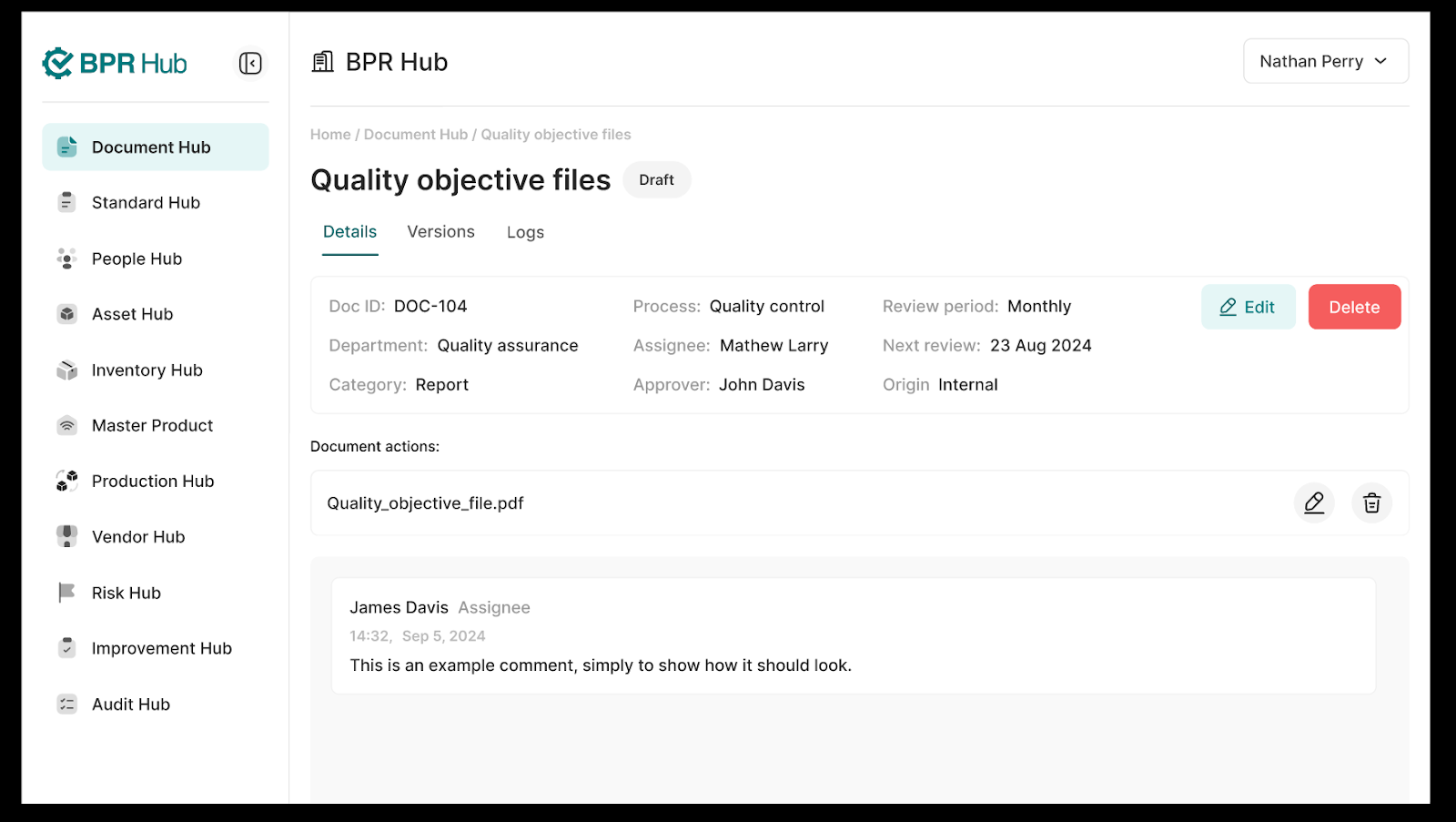
Task: Click the Draft status badge
Action: (656, 179)
